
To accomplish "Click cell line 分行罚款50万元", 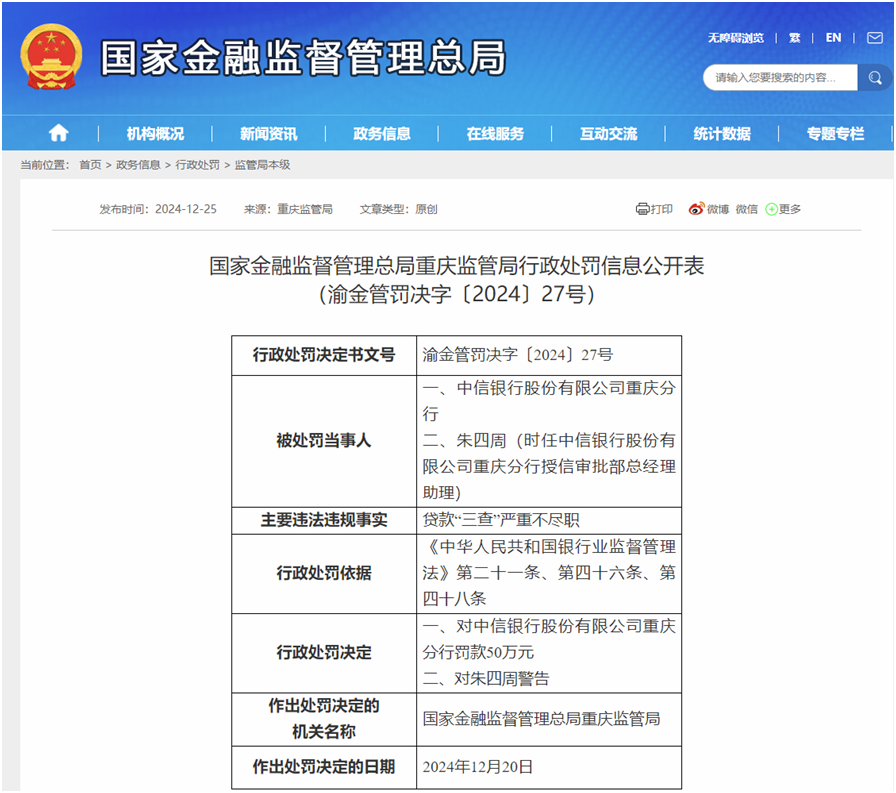I will coord(478,652).
